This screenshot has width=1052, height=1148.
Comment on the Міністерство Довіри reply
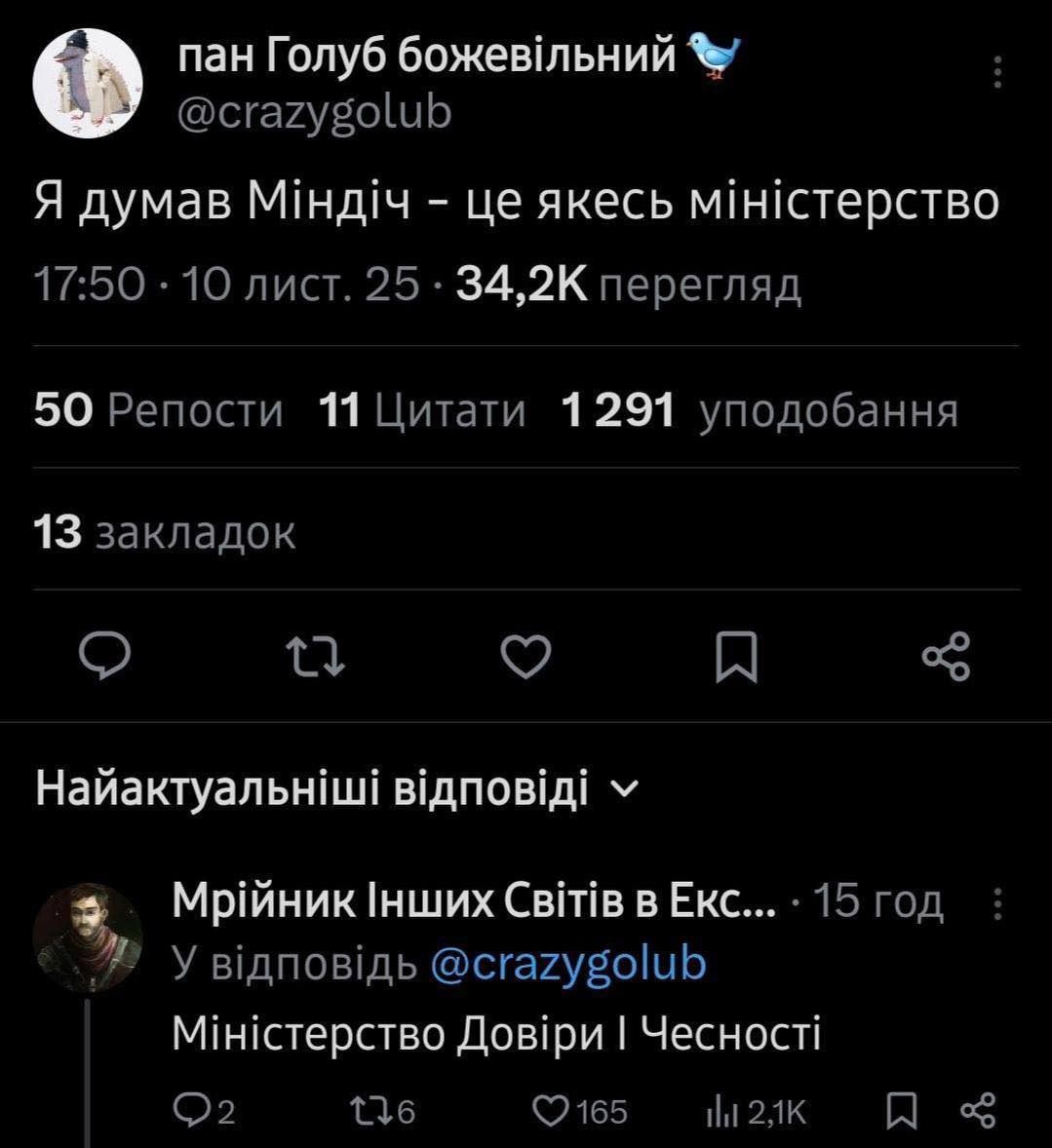coord(203,1111)
